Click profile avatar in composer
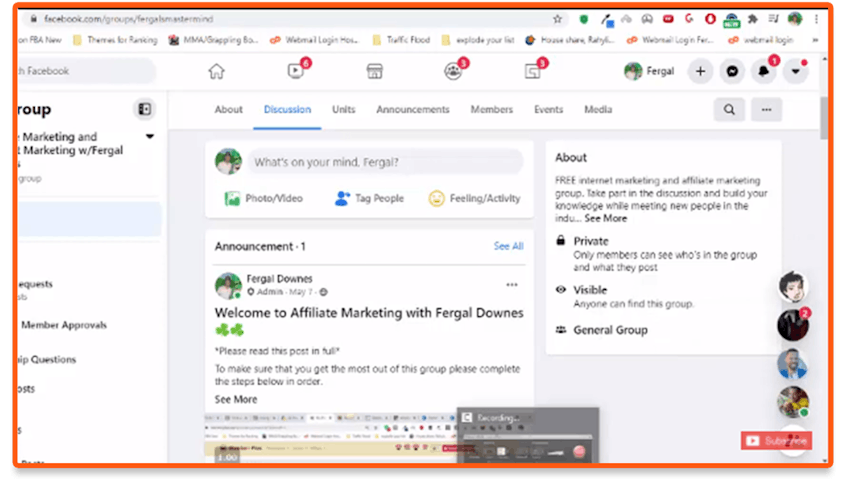Screen dimensions: 846x490 [228, 162]
